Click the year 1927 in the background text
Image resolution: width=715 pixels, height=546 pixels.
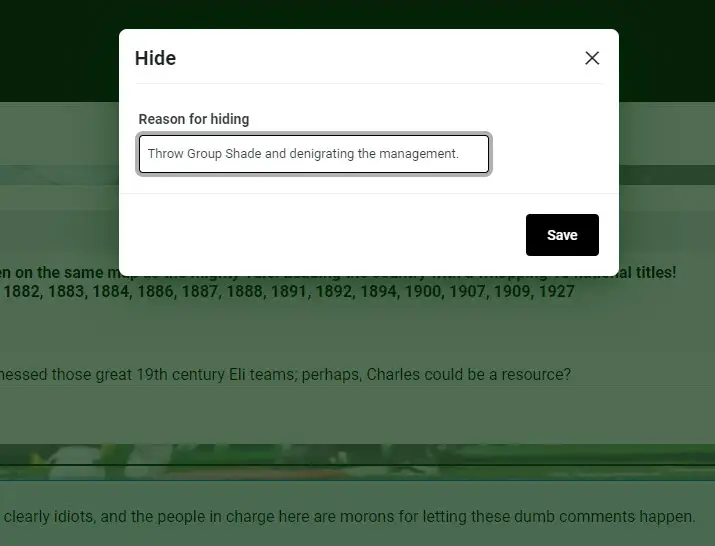tap(555, 292)
